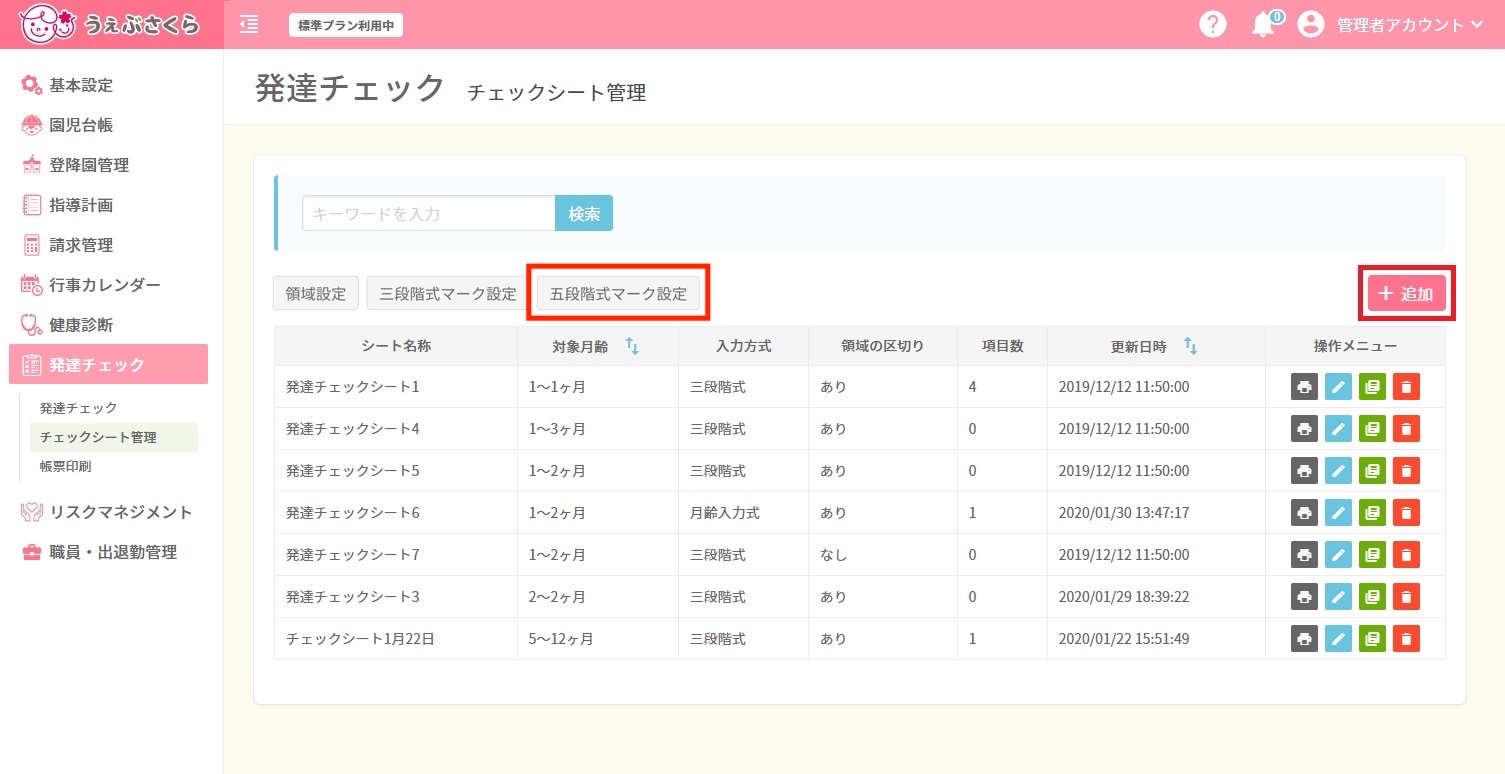The height and width of the screenshot is (774, 1505).
Task: Click the 検索 search button
Action: click(x=584, y=213)
